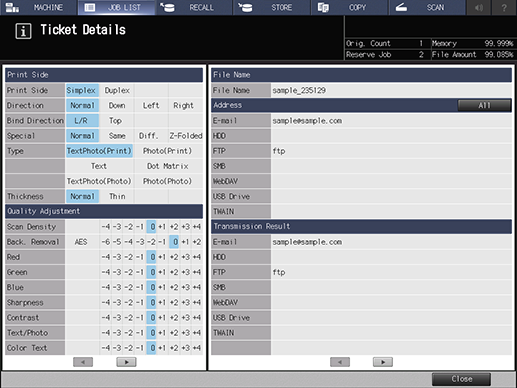Select Z-Folded special original option
This screenshot has height=388, width=517.
pyautogui.click(x=186, y=136)
